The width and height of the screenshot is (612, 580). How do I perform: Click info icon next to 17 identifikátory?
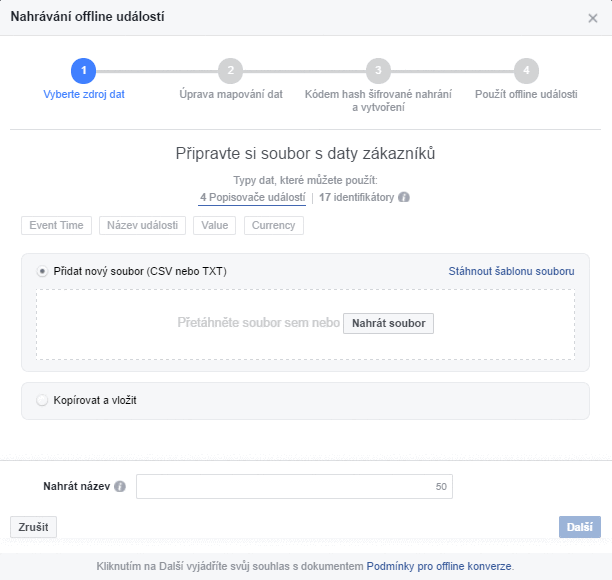[404, 198]
